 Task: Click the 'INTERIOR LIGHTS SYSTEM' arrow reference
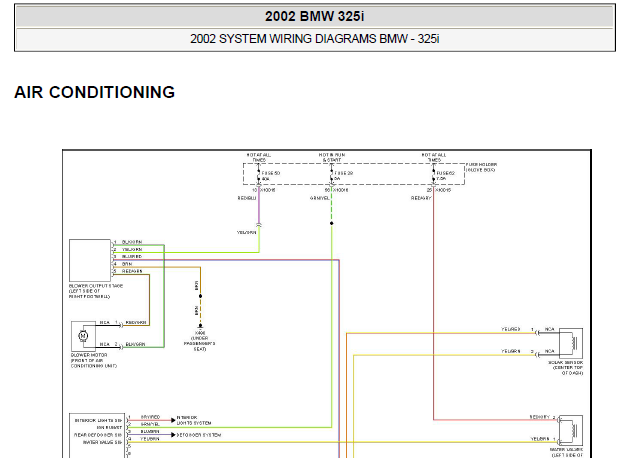(x=194, y=420)
